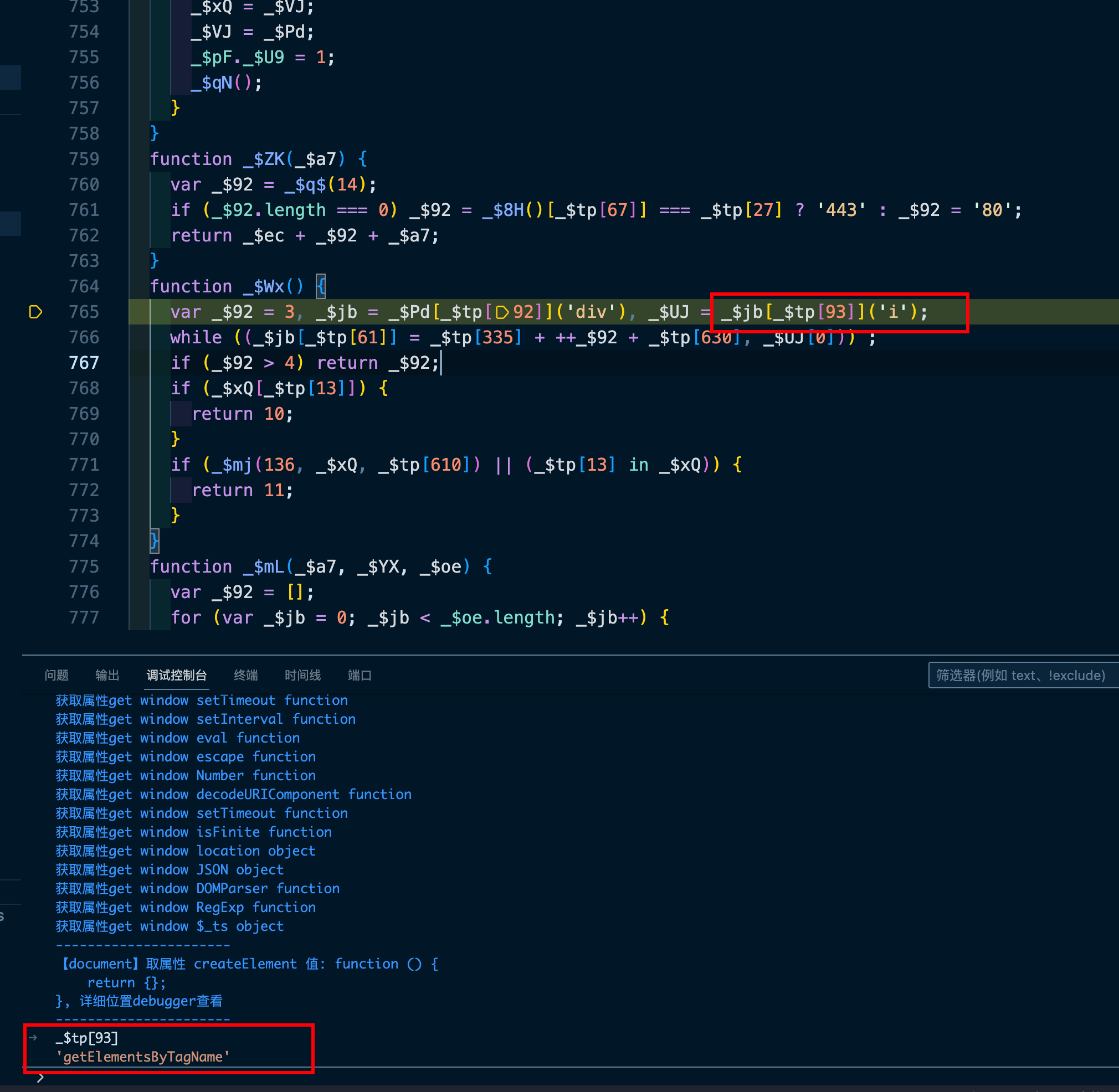This screenshot has height=1092, width=1119.
Task: Click 'return 11;' statement on line 772
Action: (243, 491)
